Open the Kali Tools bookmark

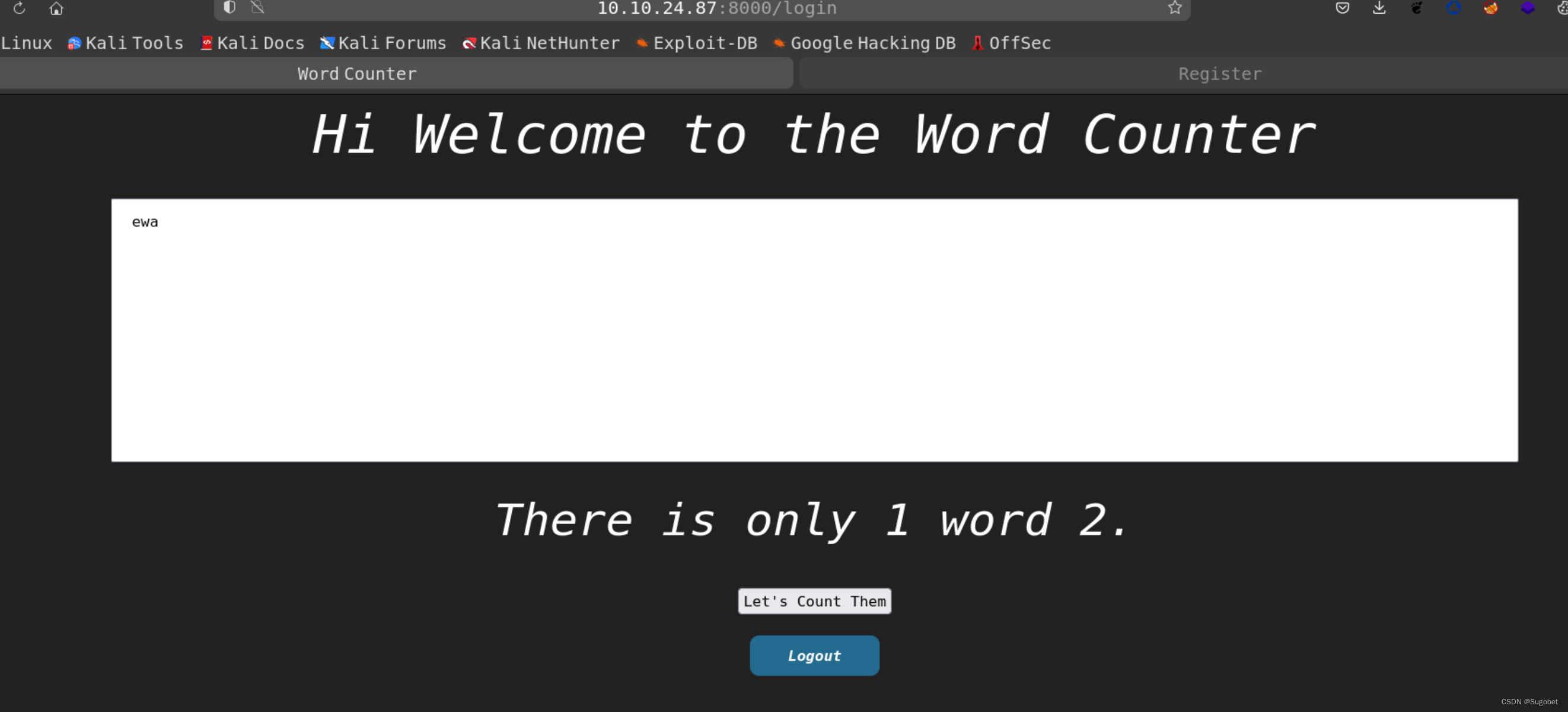click(x=125, y=43)
